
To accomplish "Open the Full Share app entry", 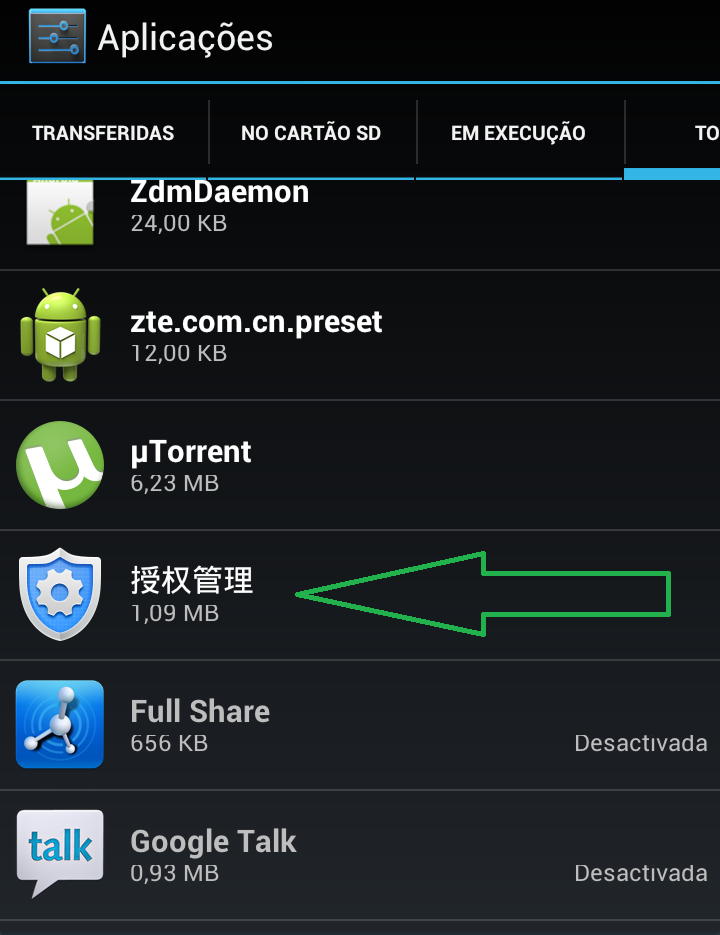I will point(360,725).
